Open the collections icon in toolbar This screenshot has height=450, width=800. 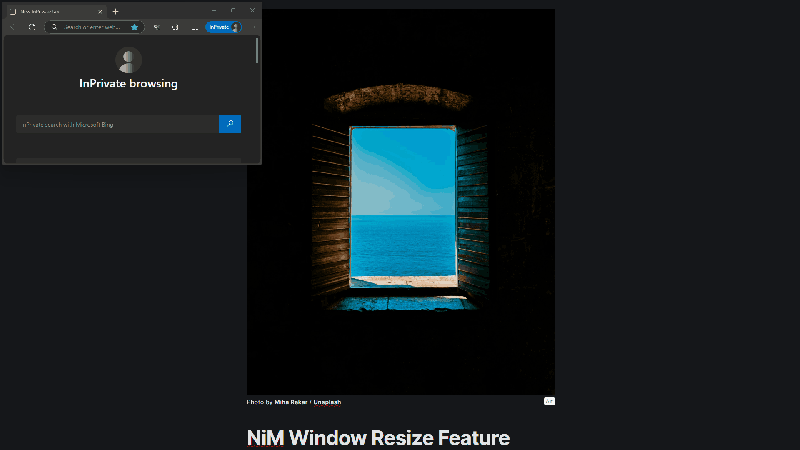pos(175,27)
